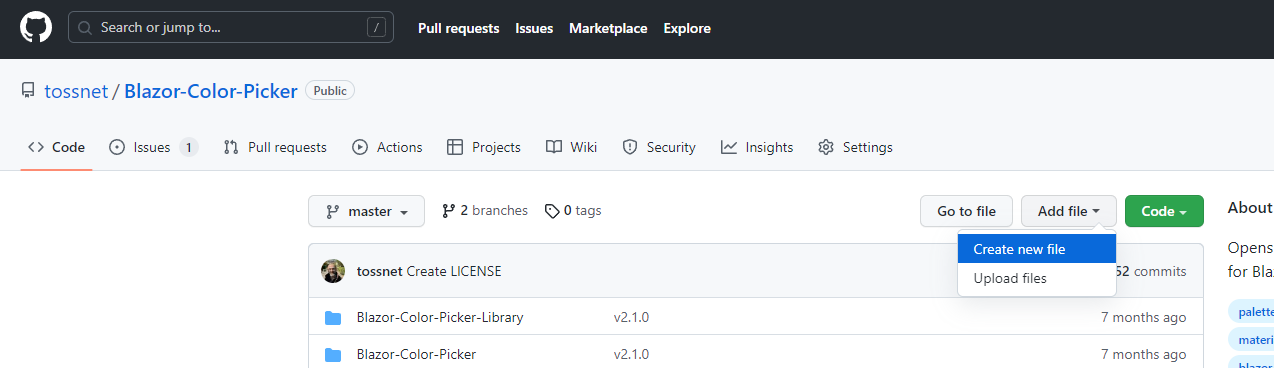The image size is (1274, 368).
Task: Expand the Add file dropdown
Action: coord(1069,211)
